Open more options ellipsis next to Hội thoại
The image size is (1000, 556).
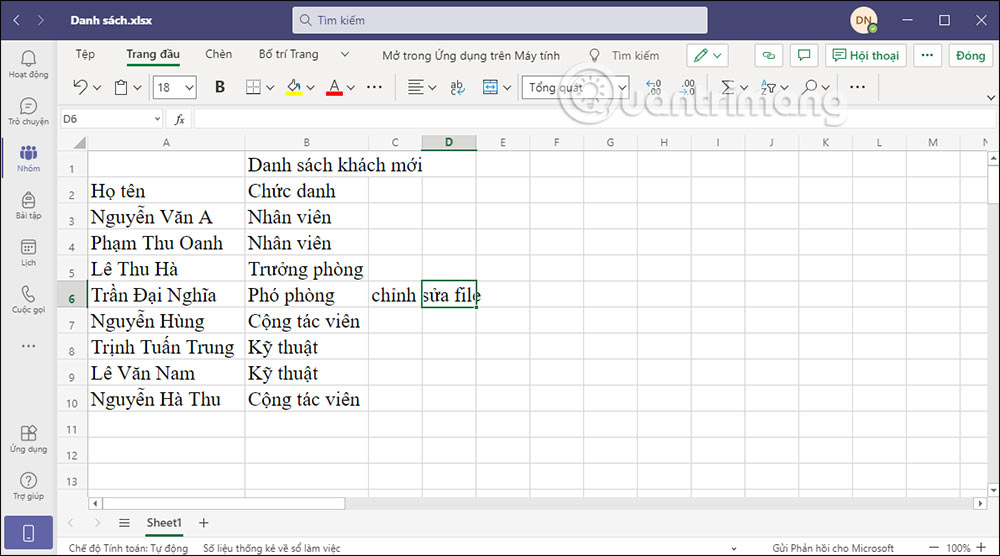pyautogui.click(x=927, y=55)
